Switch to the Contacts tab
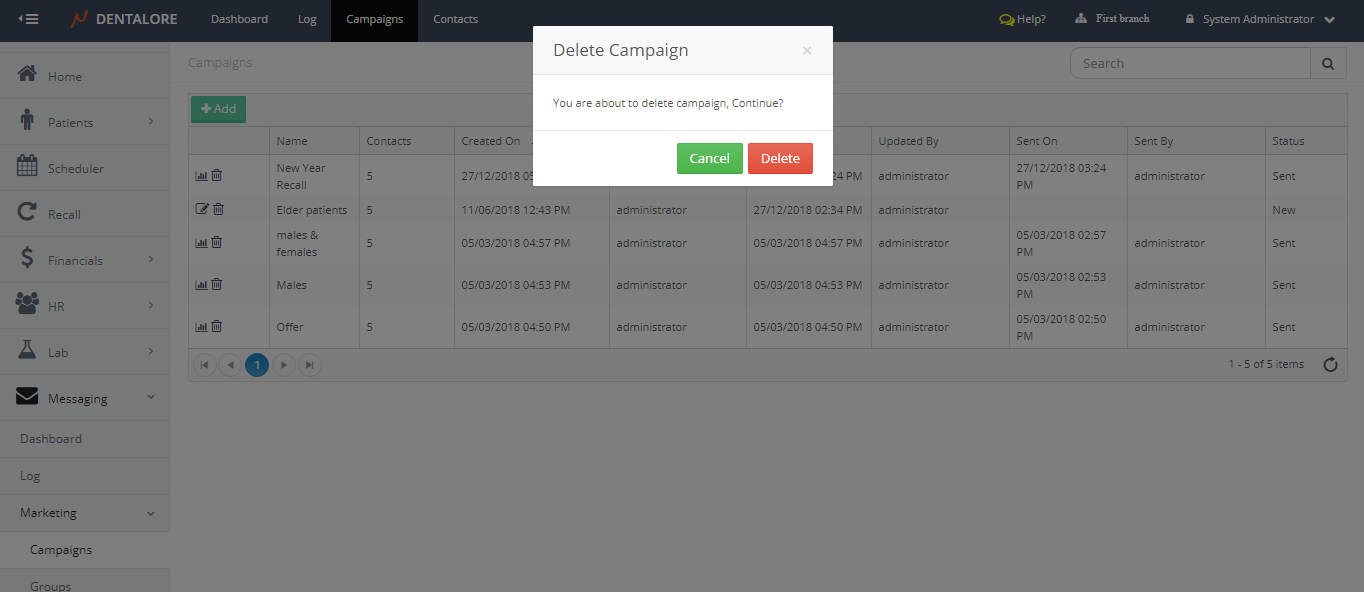This screenshot has height=592, width=1364. (x=455, y=19)
